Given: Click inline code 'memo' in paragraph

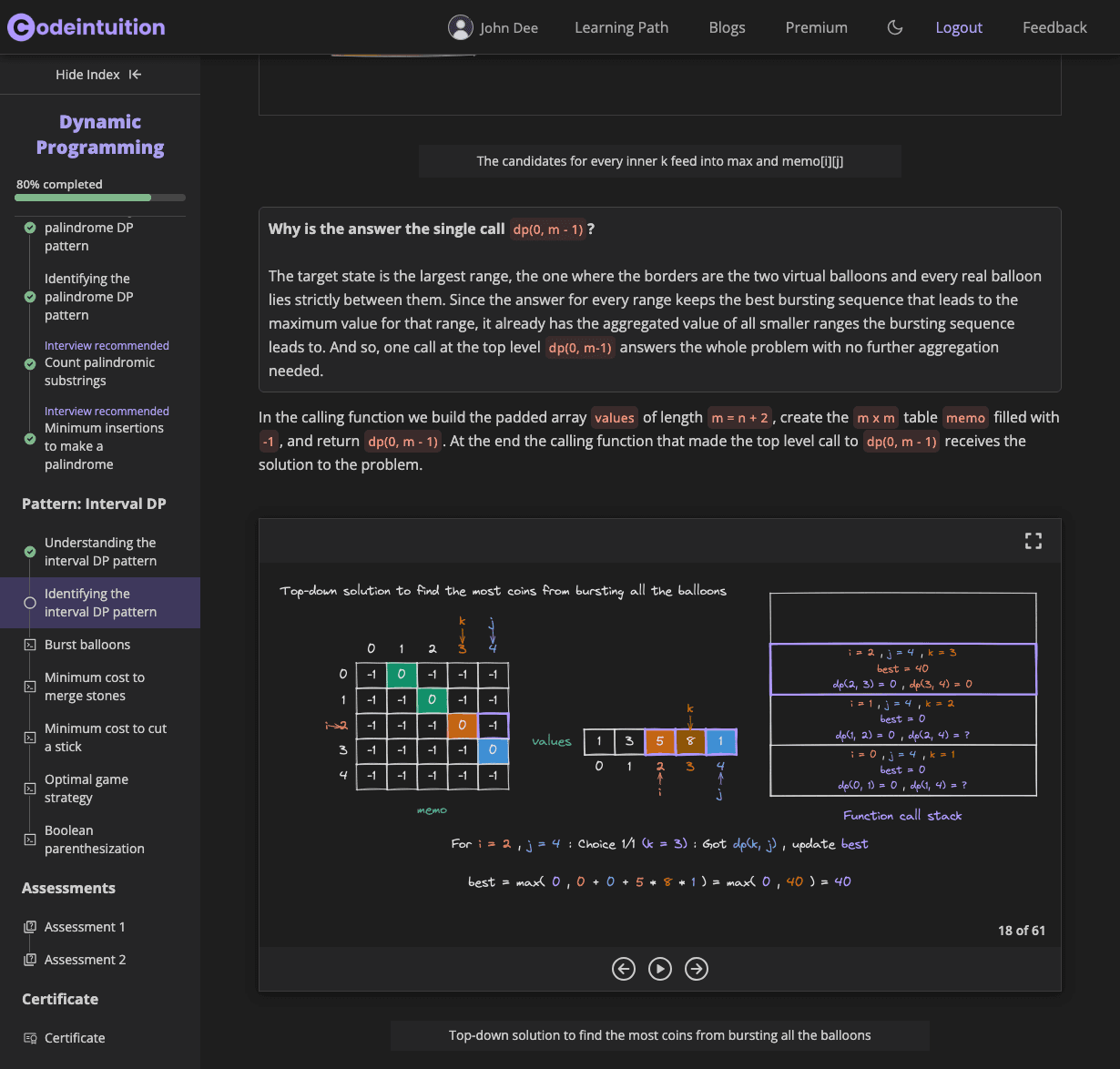Looking at the screenshot, I should (965, 418).
